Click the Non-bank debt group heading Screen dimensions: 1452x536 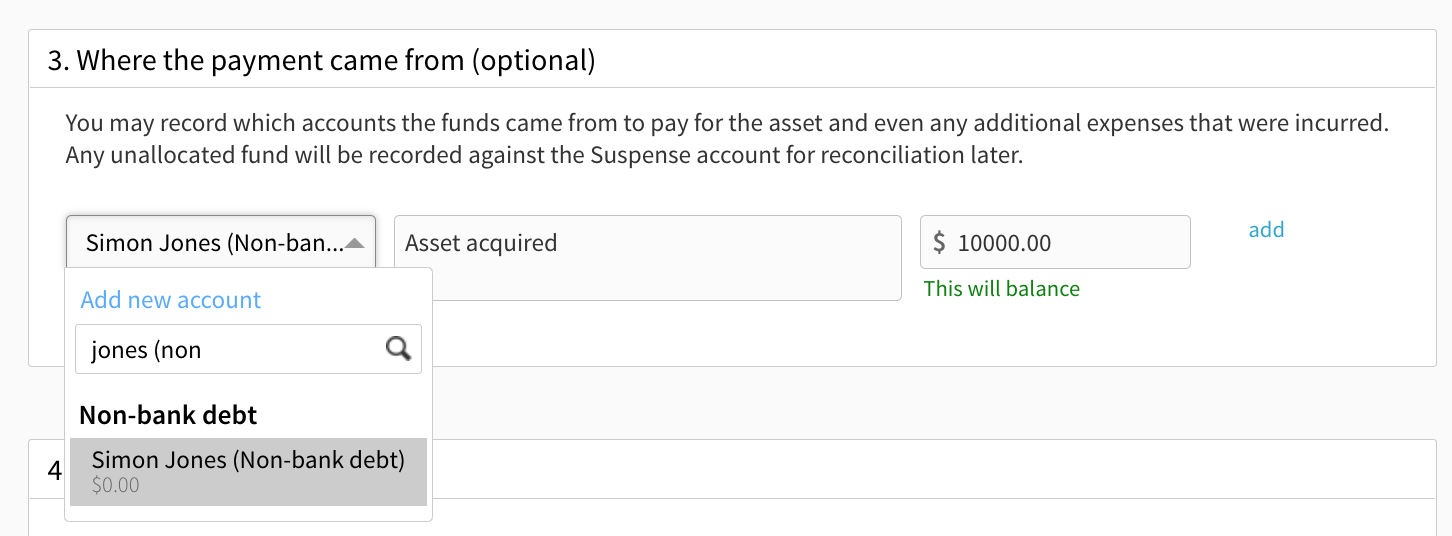click(168, 415)
